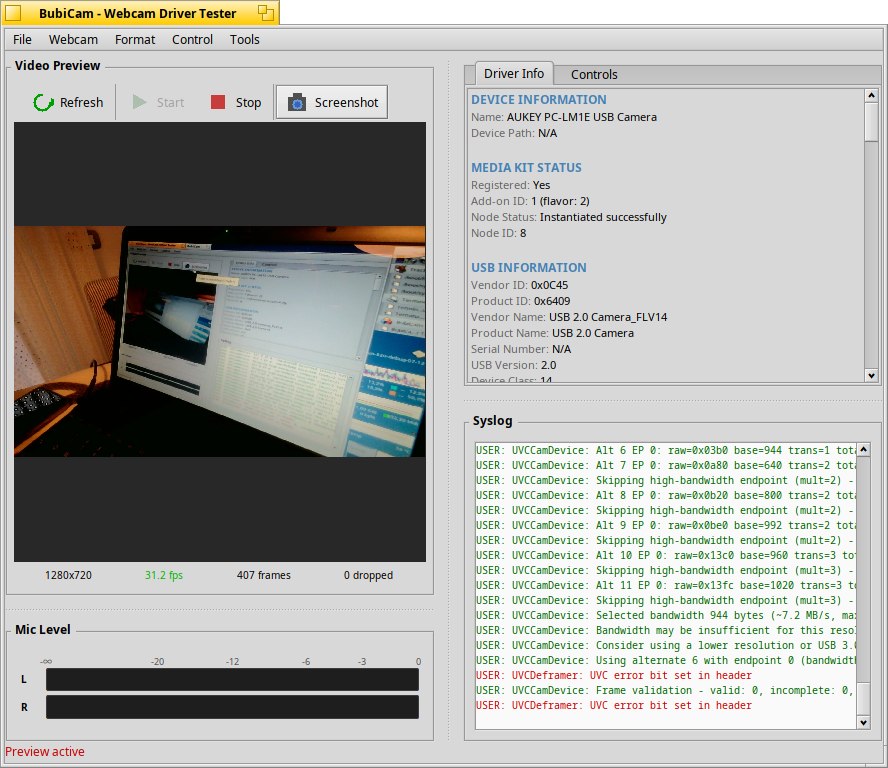Screen dimensions: 888x768
Task: Open the Webcam menu
Action: (73, 40)
